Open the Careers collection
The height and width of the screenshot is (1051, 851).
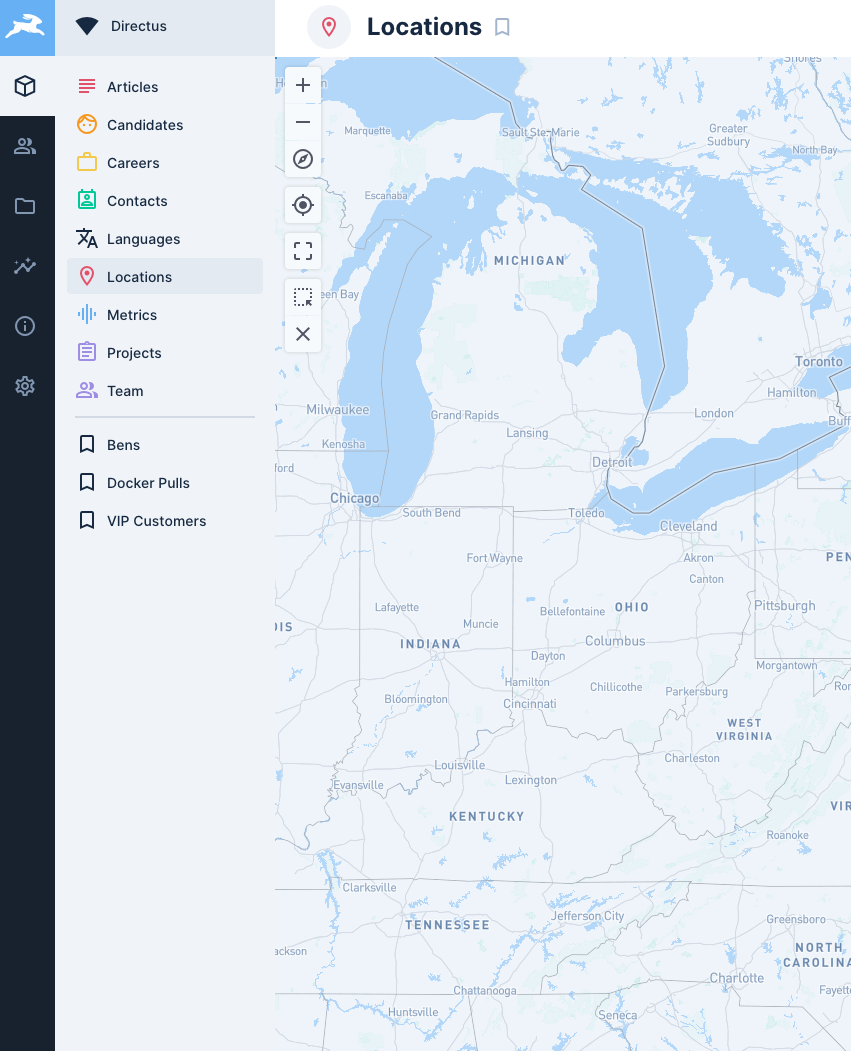[165, 163]
